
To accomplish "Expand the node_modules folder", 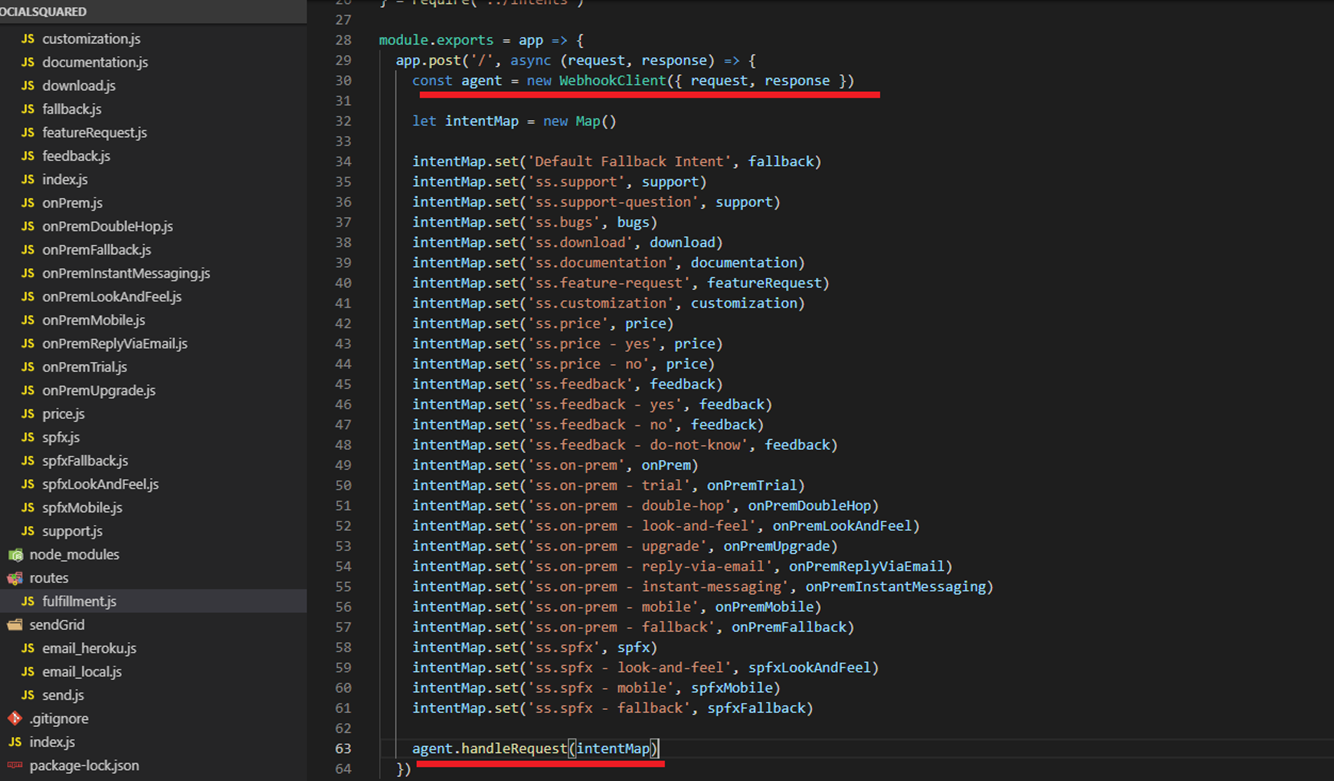I will (x=73, y=555).
